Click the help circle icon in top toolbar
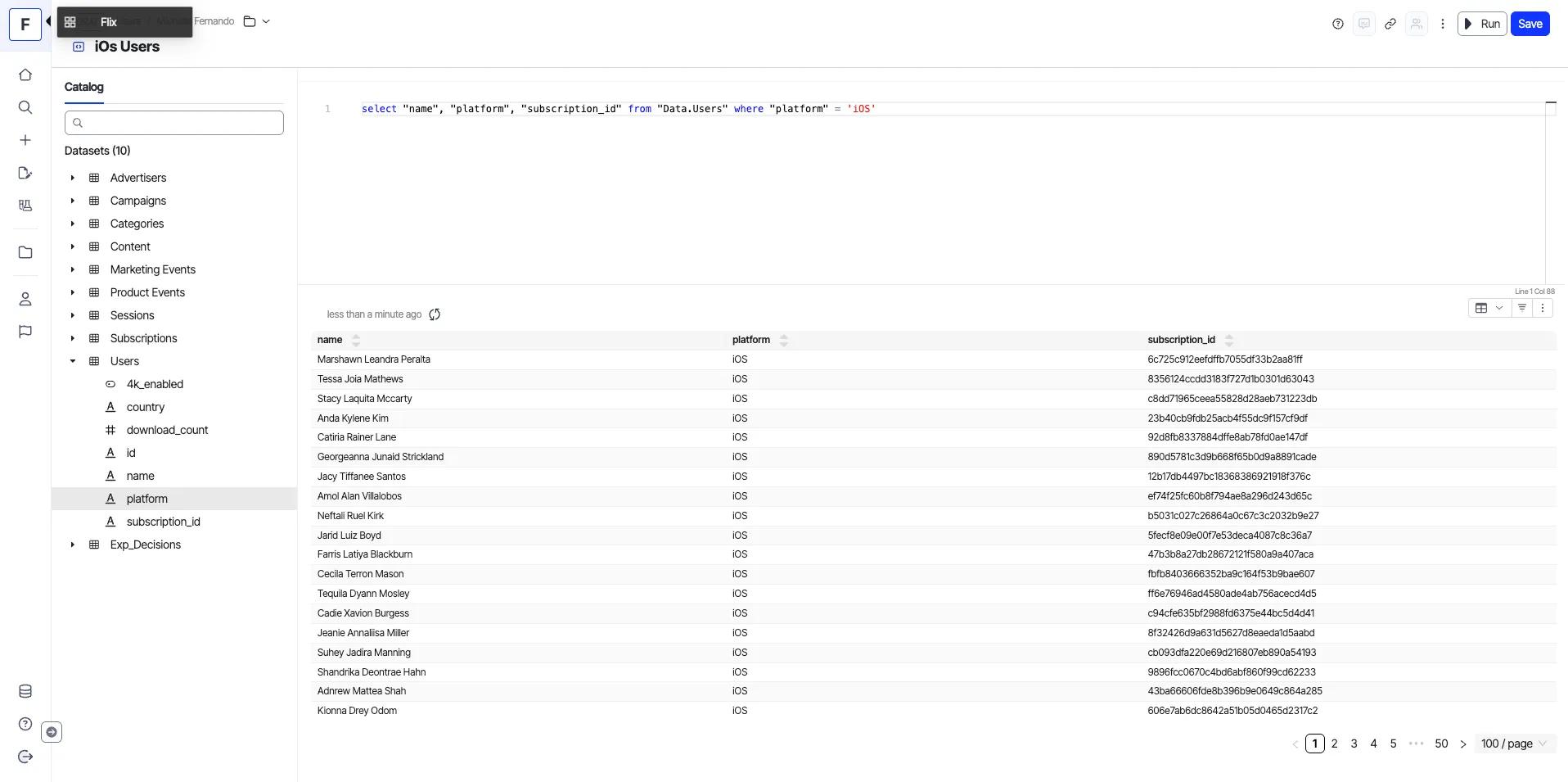Viewport: 1568px width, 782px height. tap(1338, 24)
